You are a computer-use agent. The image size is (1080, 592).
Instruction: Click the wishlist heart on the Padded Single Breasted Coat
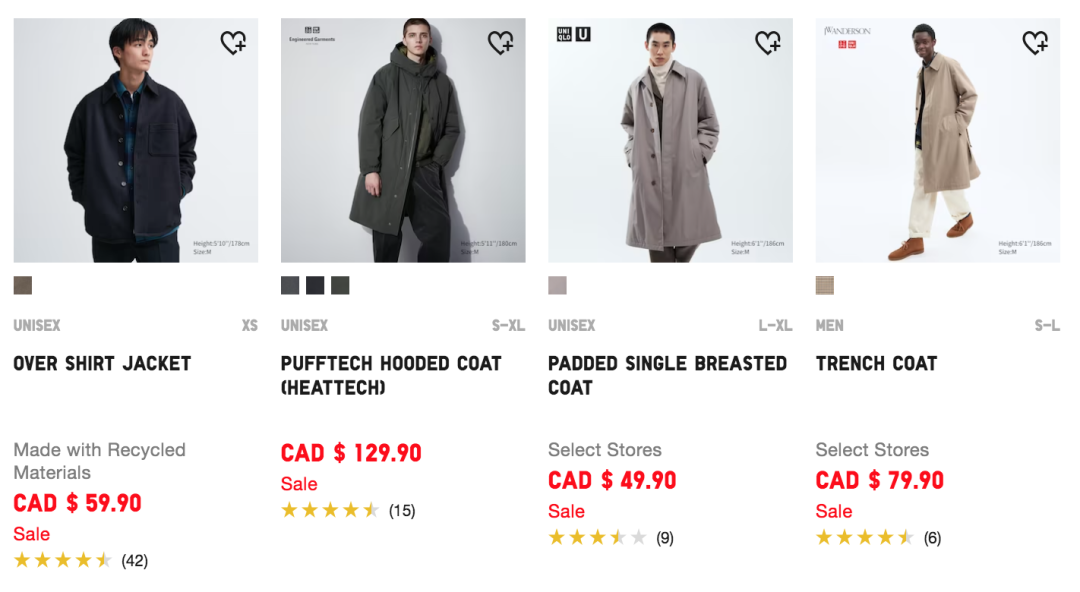click(768, 41)
